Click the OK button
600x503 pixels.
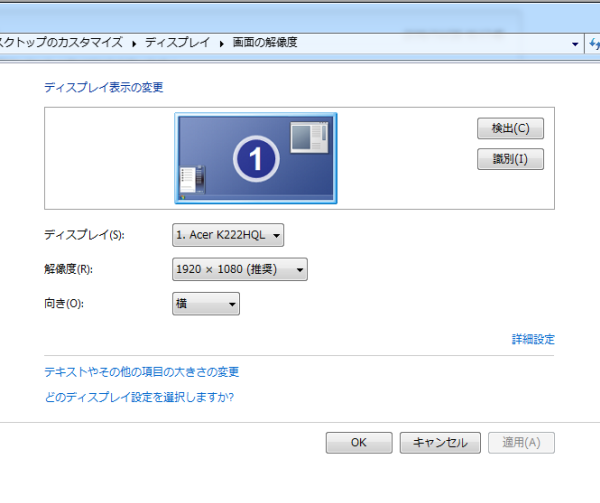359,443
